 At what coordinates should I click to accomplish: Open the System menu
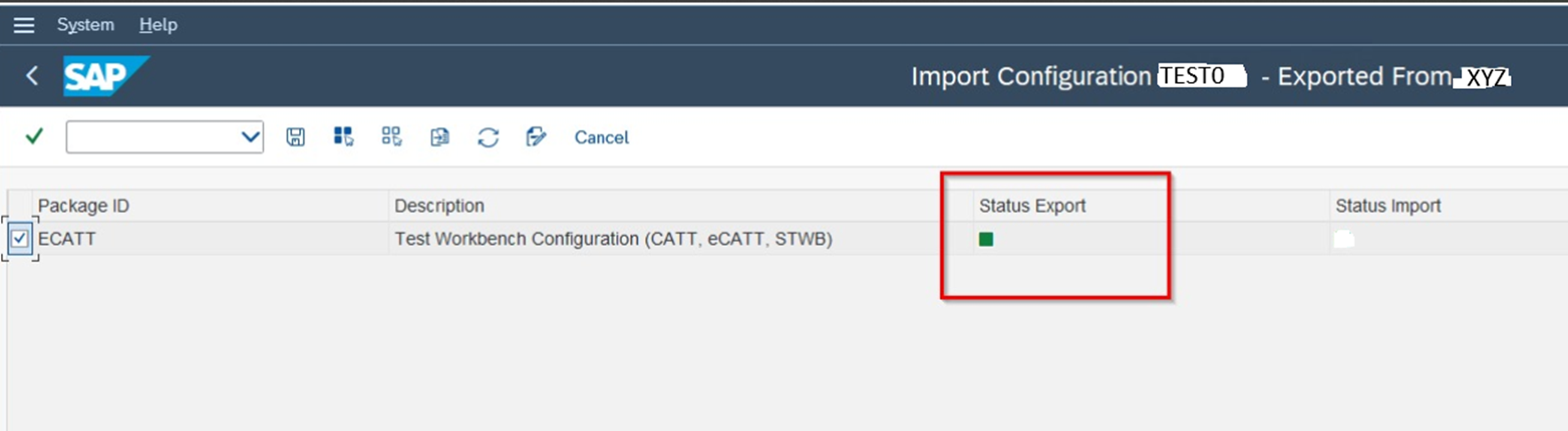point(85,25)
